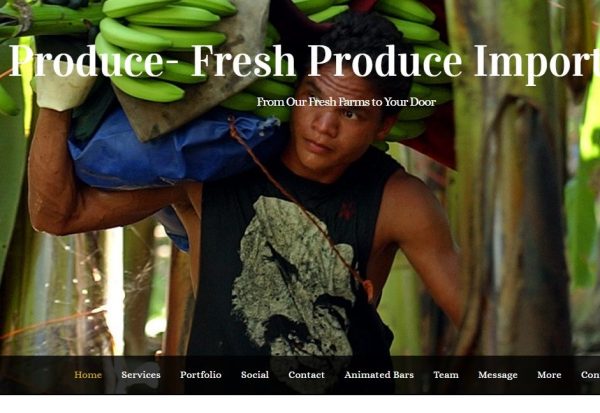This screenshot has width=600, height=413.
Task: Open the Home navigation link
Action: [88, 375]
